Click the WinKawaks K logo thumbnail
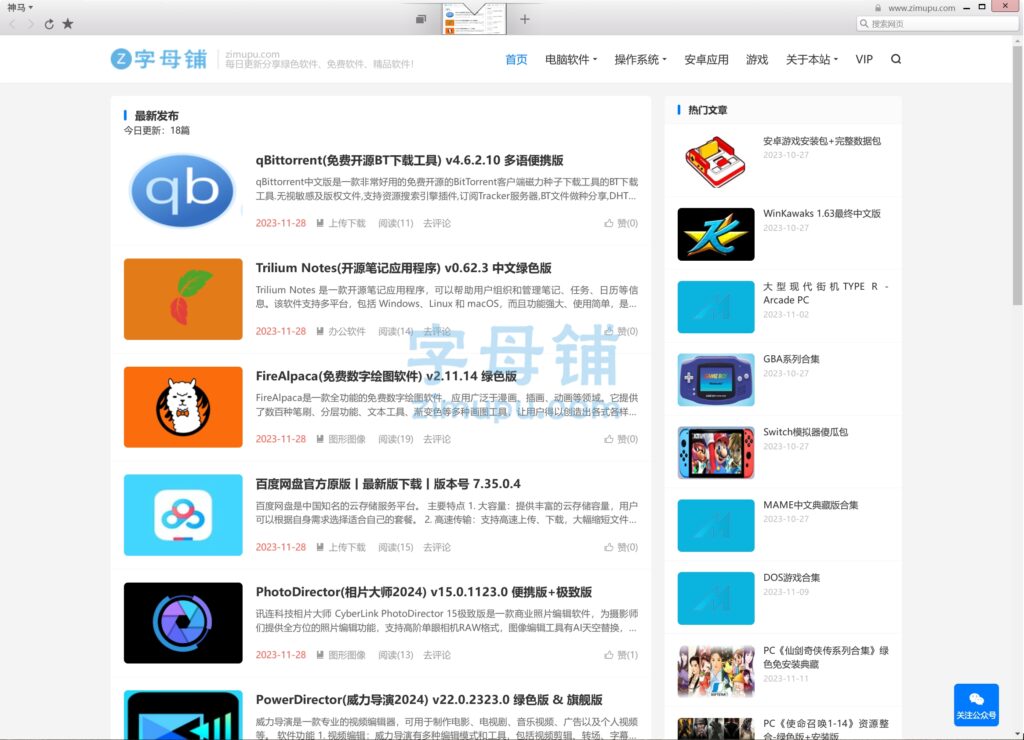 pyautogui.click(x=716, y=234)
